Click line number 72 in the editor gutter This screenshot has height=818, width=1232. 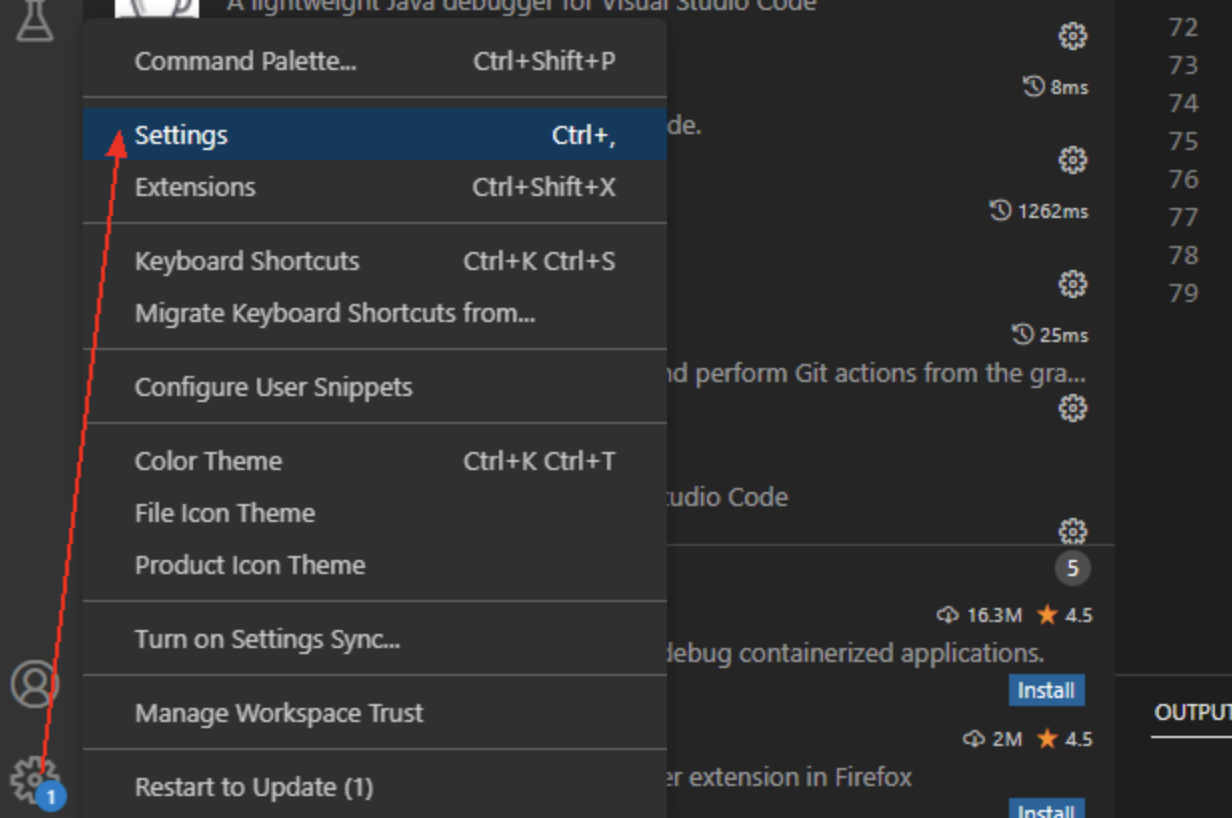(1183, 27)
